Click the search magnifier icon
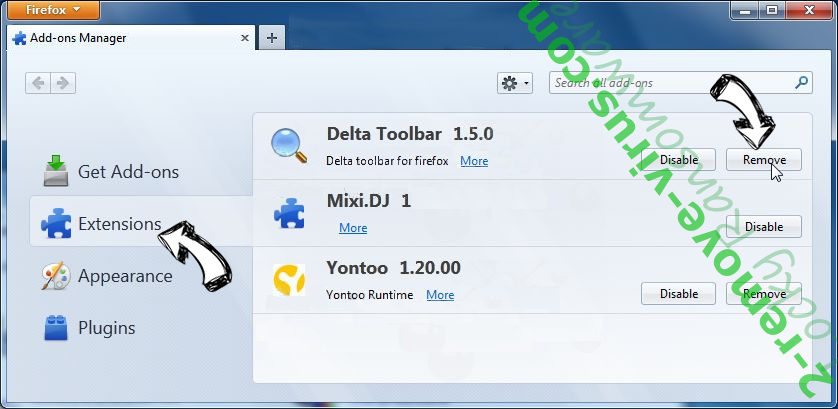The width and height of the screenshot is (838, 409). pos(801,83)
